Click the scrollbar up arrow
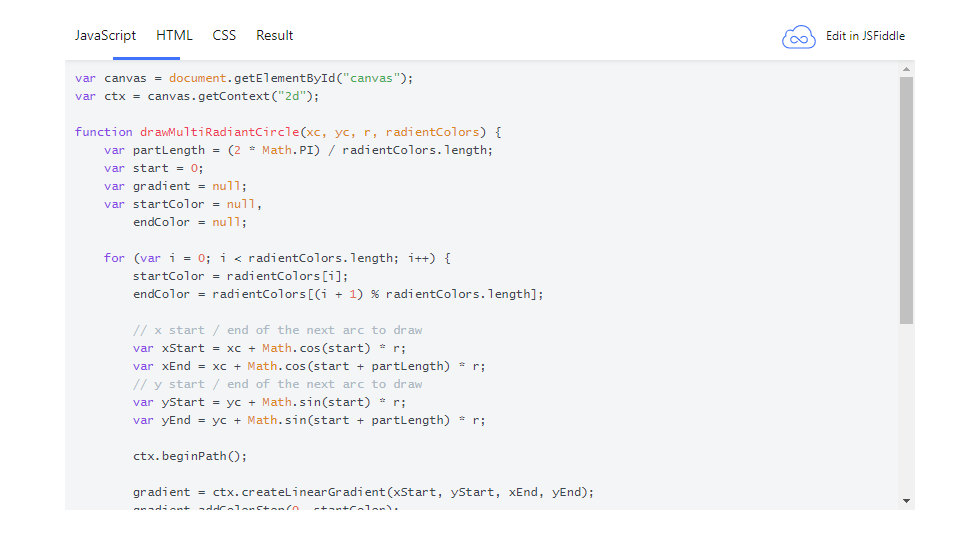The image size is (980, 536). [x=906, y=69]
